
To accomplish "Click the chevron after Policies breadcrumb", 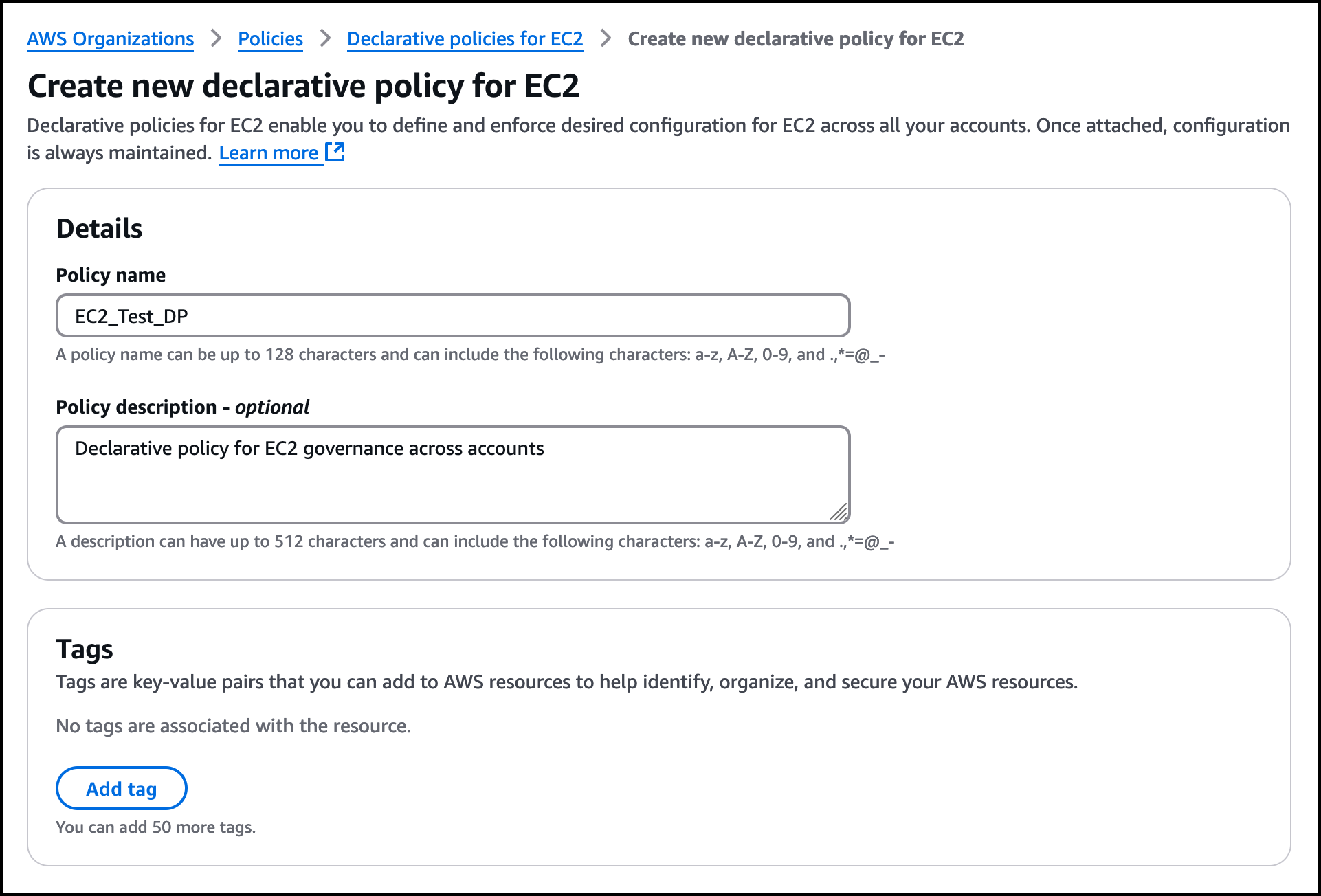I will coord(325,38).
